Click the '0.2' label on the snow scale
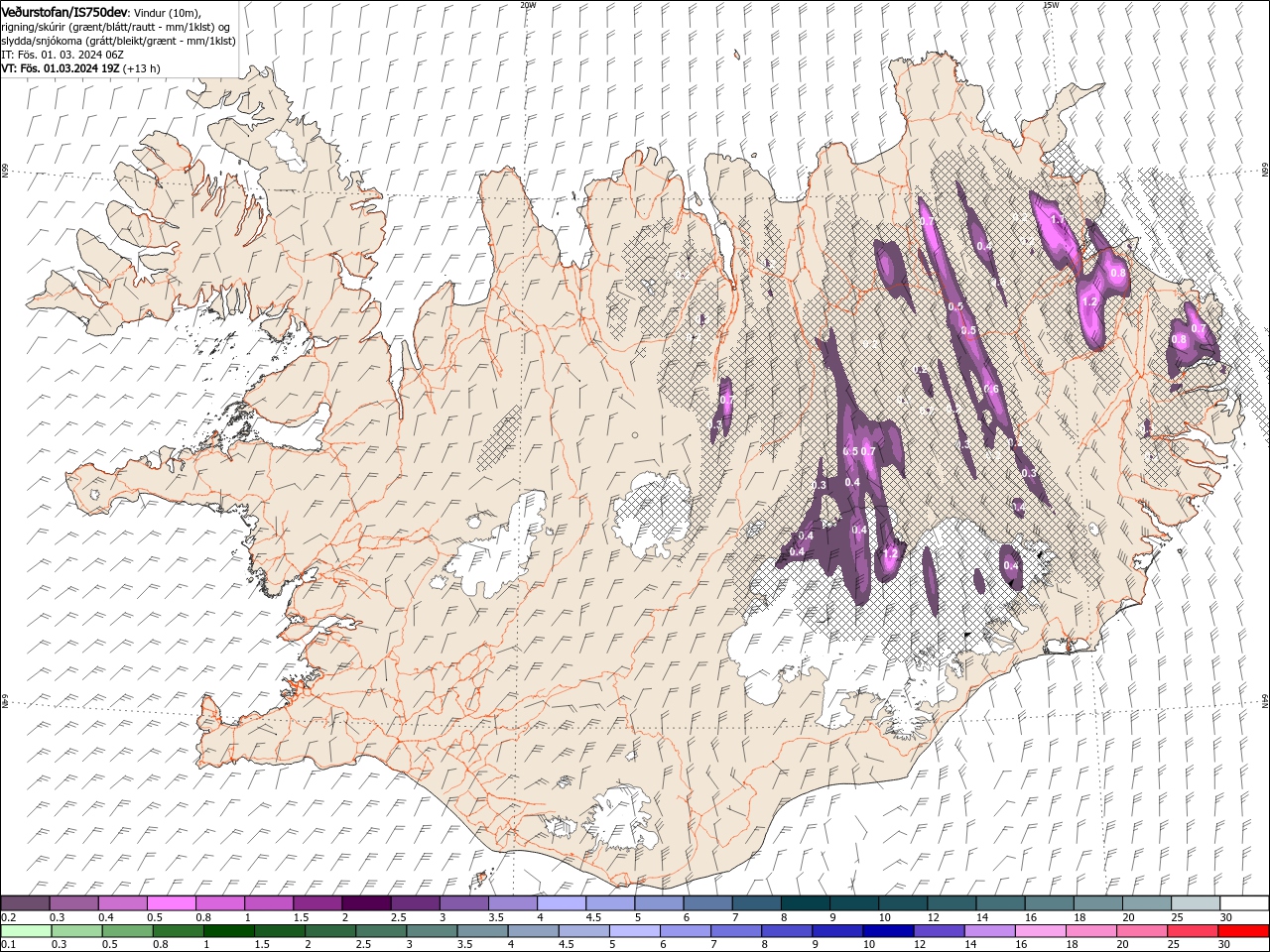 9,915
